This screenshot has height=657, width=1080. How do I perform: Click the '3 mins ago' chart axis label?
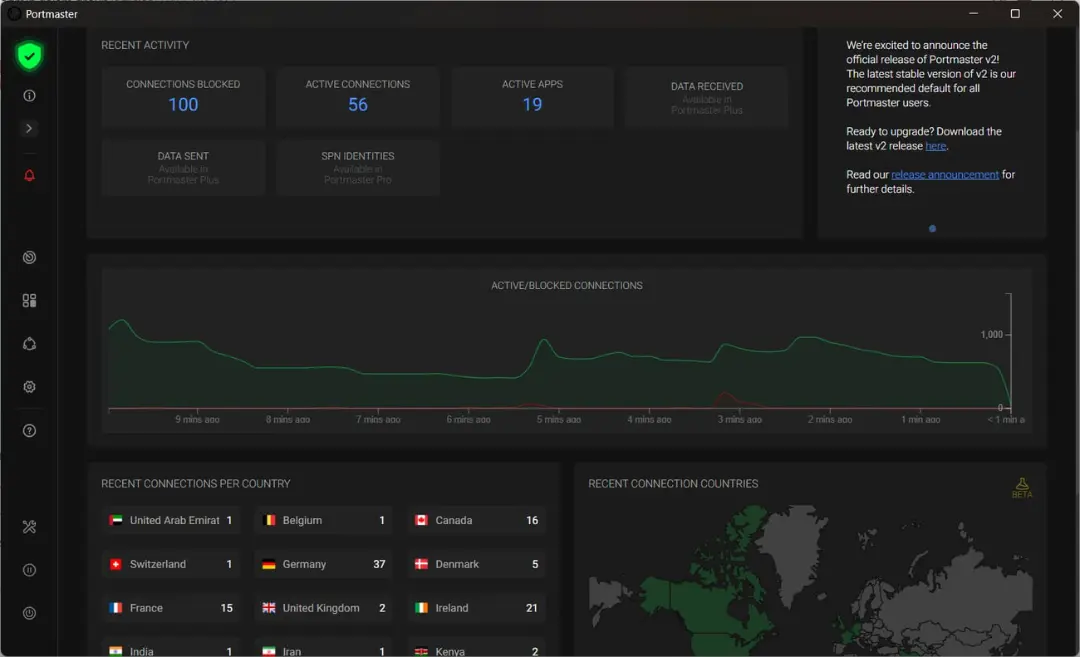(740, 419)
